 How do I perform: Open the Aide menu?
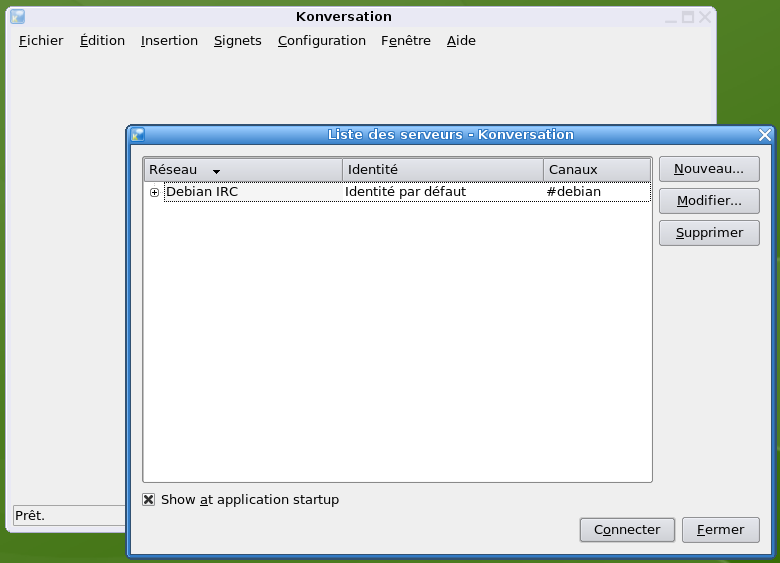[x=461, y=41]
